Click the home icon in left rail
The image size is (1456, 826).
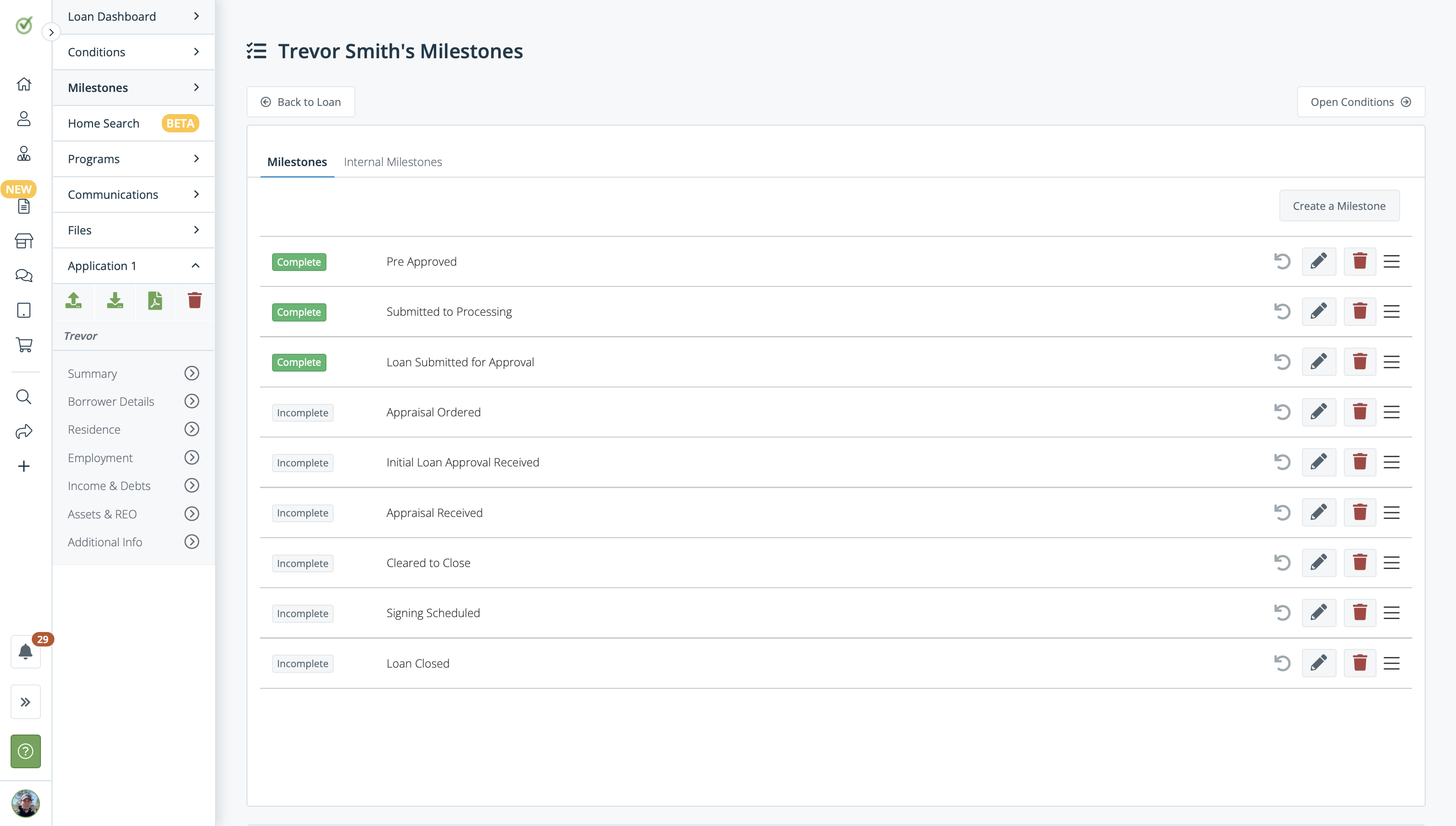coord(24,84)
